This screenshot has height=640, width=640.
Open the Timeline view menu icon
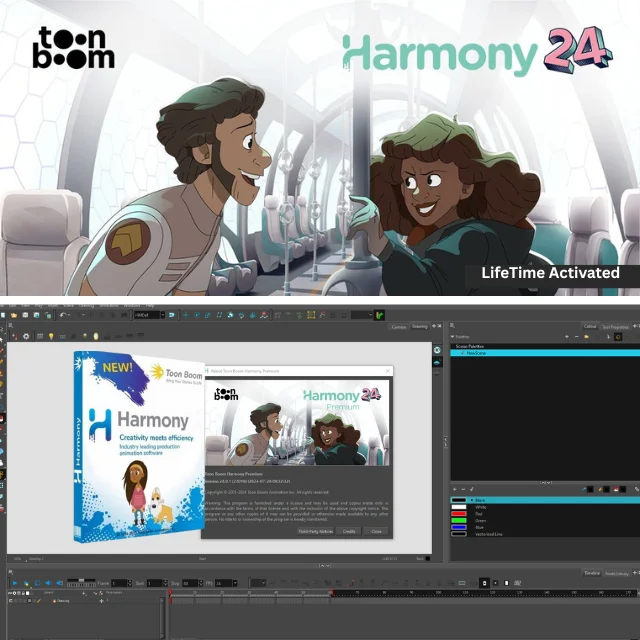point(11,572)
